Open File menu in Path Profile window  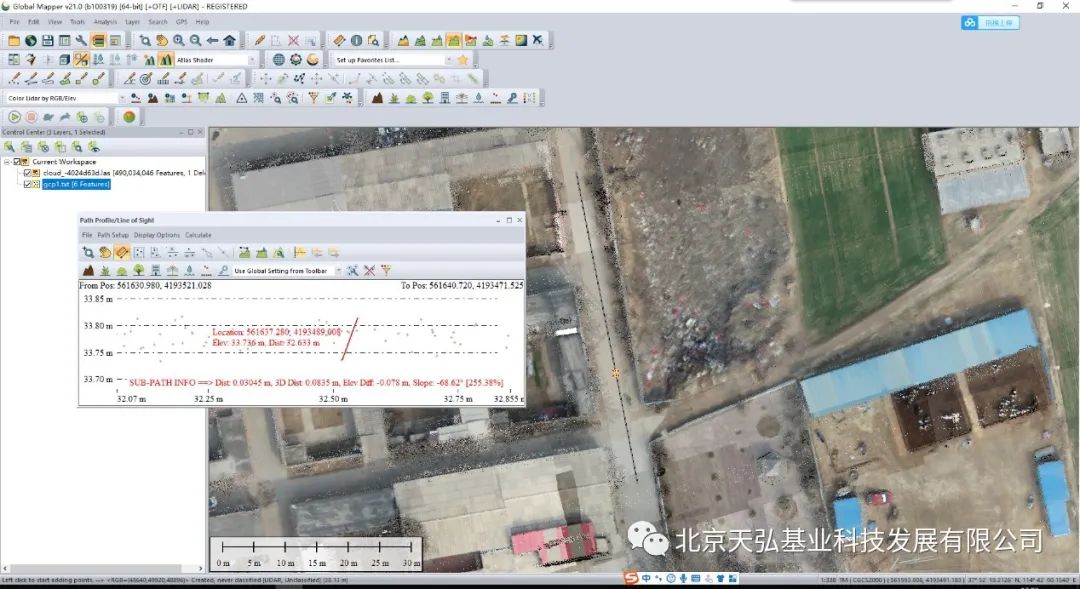[x=87, y=235]
